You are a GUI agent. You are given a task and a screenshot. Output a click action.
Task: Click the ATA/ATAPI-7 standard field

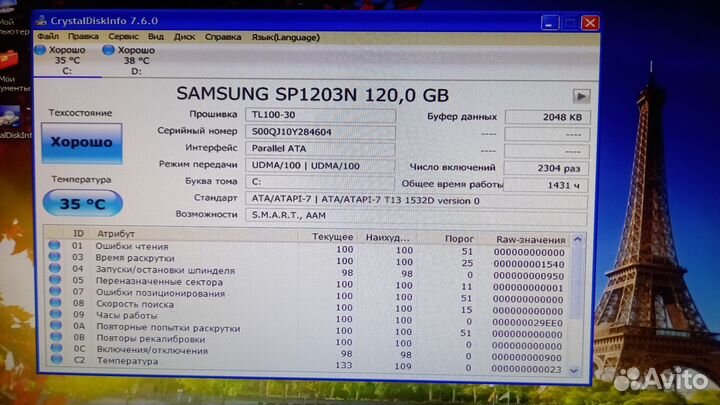416,201
